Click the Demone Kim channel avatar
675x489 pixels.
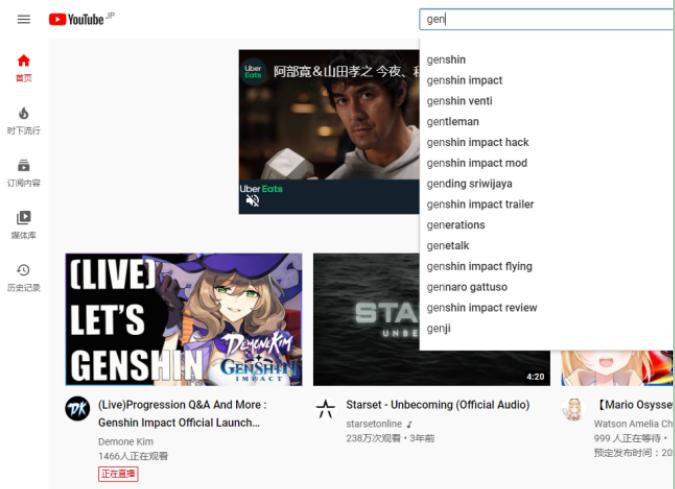click(x=77, y=408)
